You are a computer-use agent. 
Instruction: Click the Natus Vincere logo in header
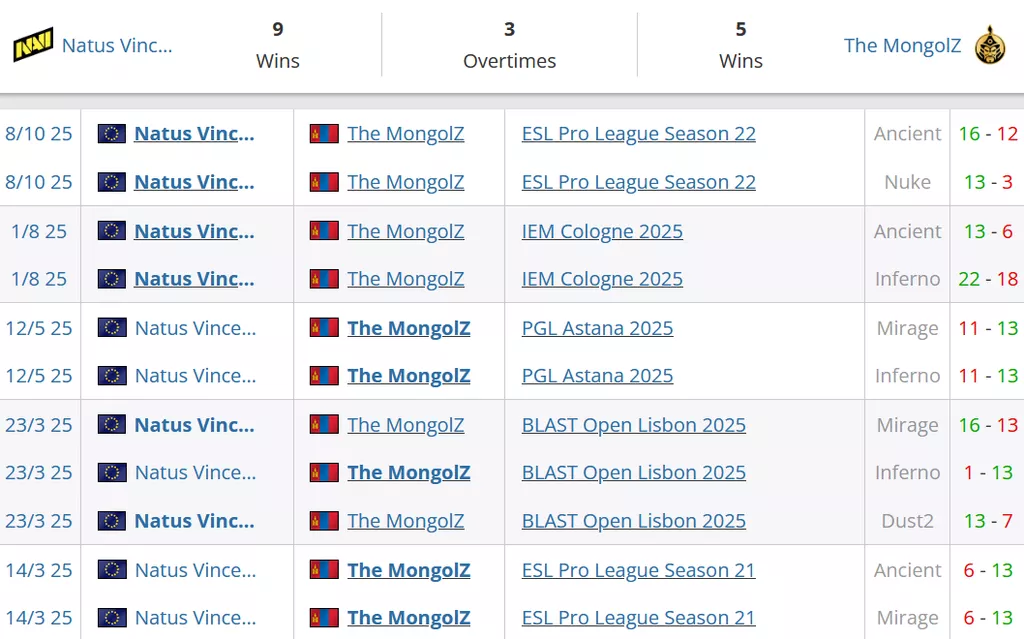coord(33,45)
